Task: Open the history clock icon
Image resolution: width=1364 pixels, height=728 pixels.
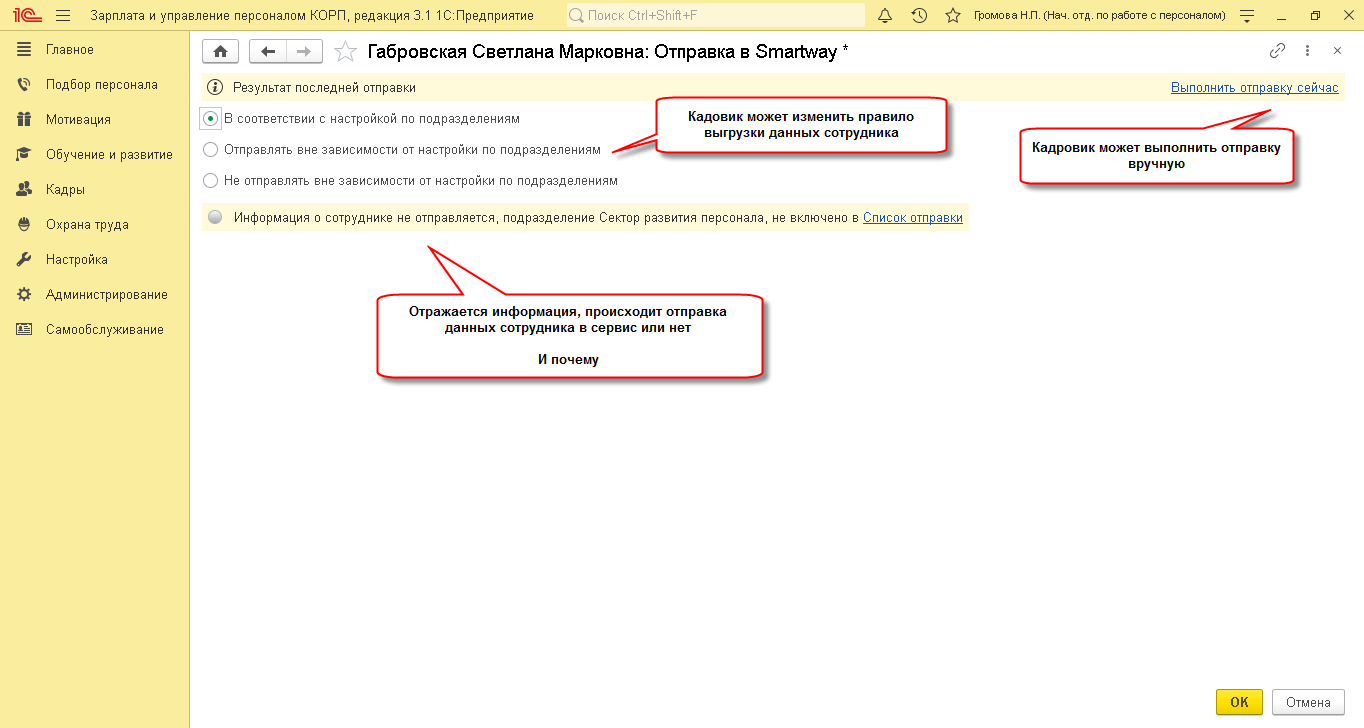Action: point(919,16)
